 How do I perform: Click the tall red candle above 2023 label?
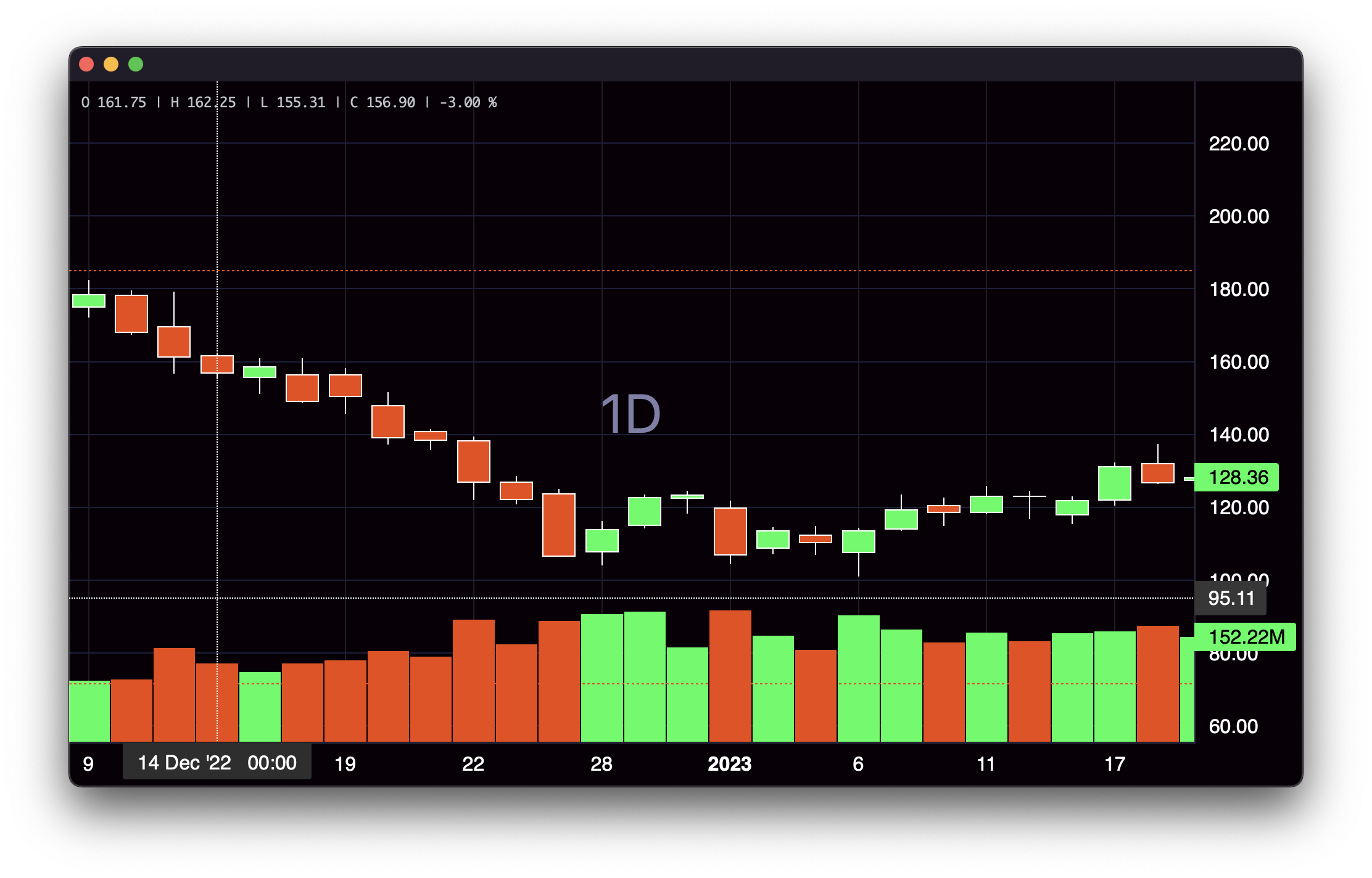(730, 531)
